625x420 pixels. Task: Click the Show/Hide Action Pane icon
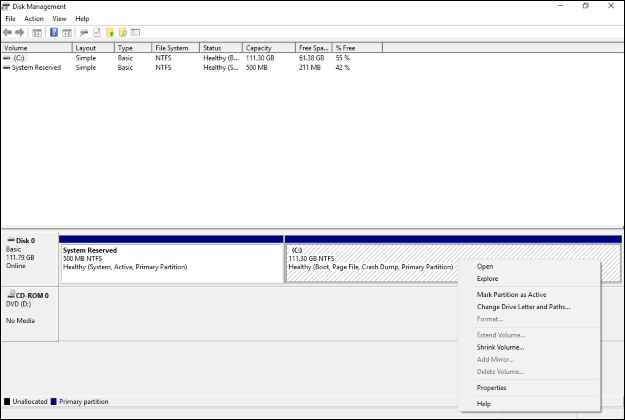(x=67, y=33)
